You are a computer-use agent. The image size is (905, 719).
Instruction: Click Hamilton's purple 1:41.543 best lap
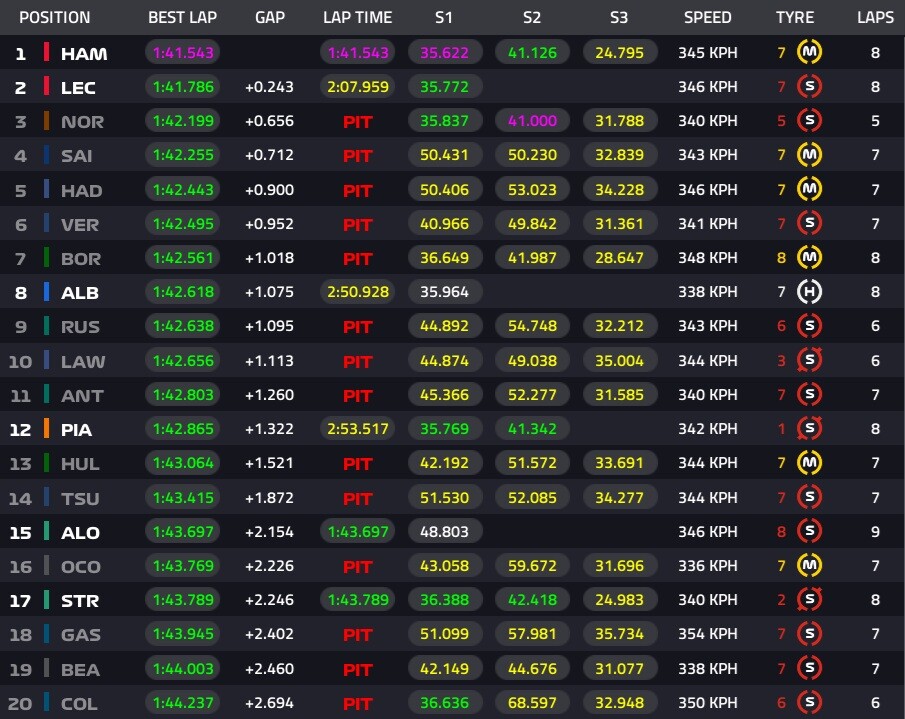coord(183,53)
